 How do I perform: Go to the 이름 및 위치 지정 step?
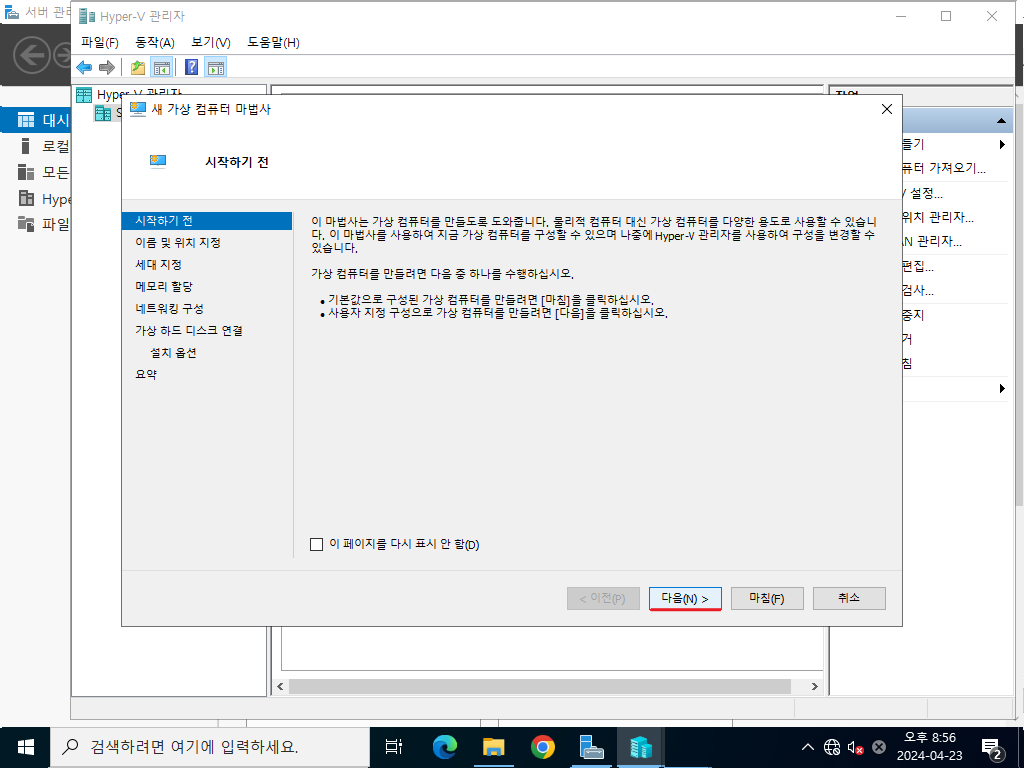pyautogui.click(x=178, y=243)
